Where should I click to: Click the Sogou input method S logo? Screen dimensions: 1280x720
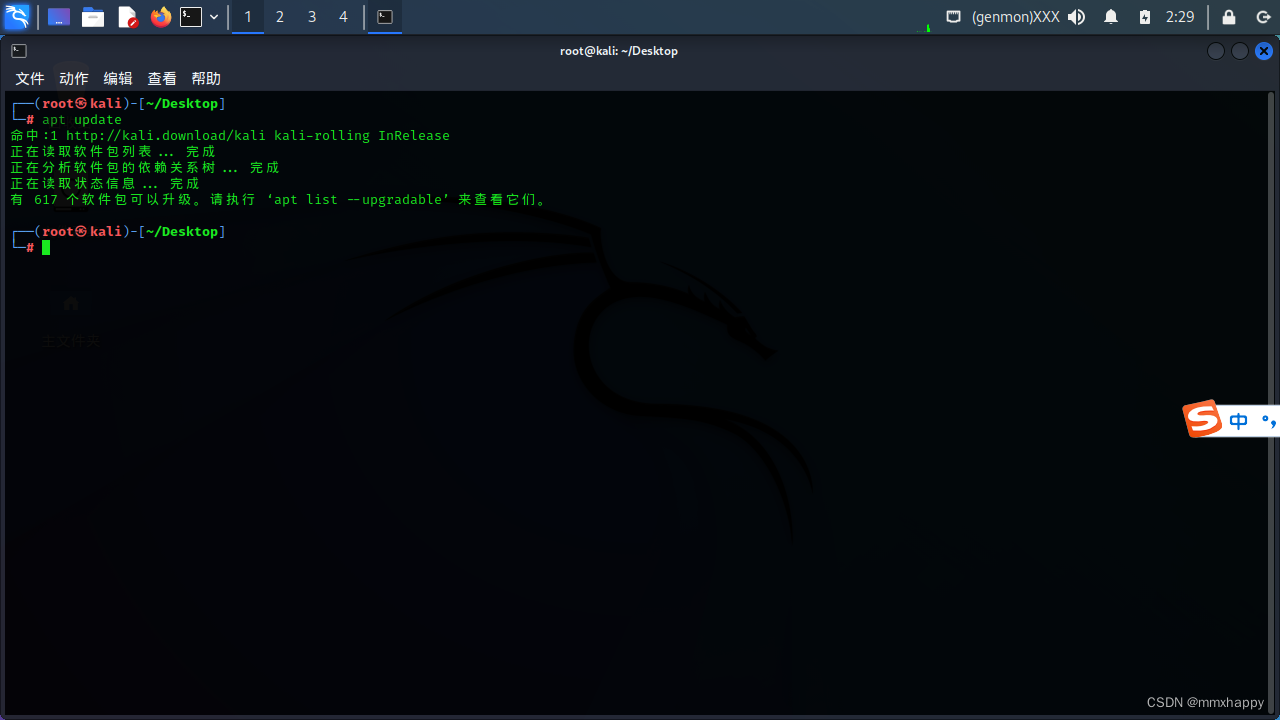1203,420
